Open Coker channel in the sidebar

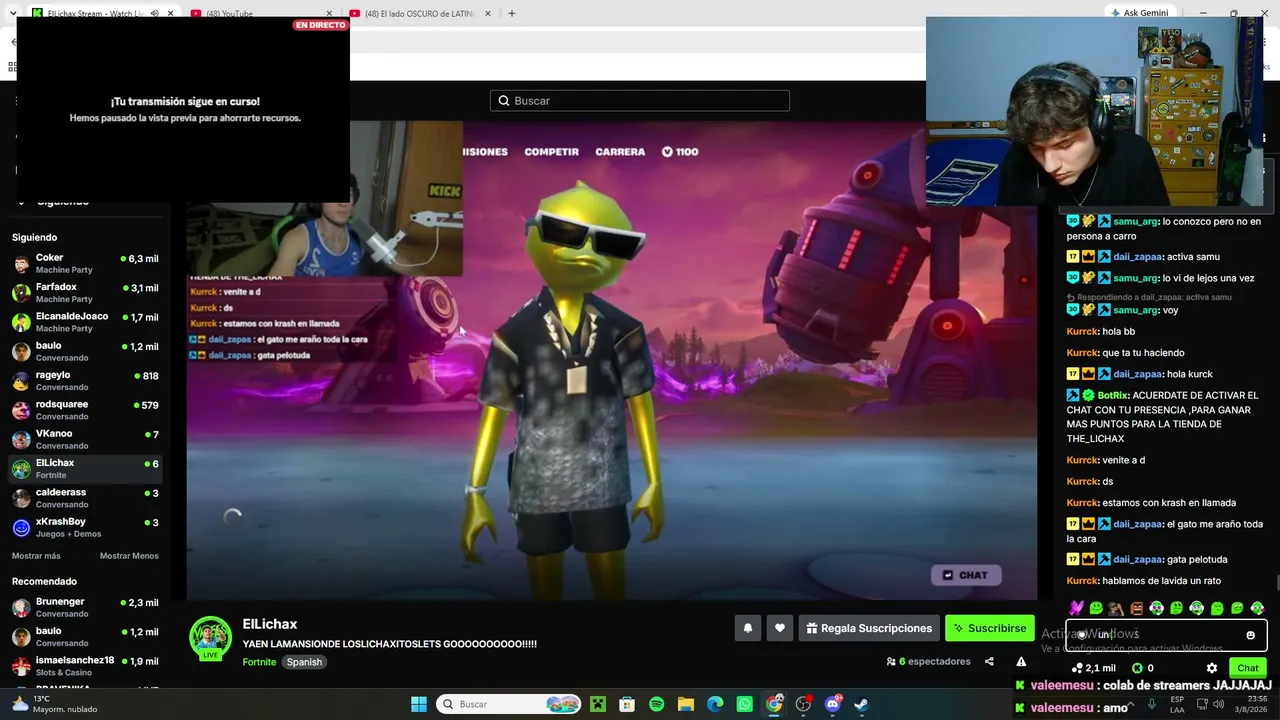85,263
